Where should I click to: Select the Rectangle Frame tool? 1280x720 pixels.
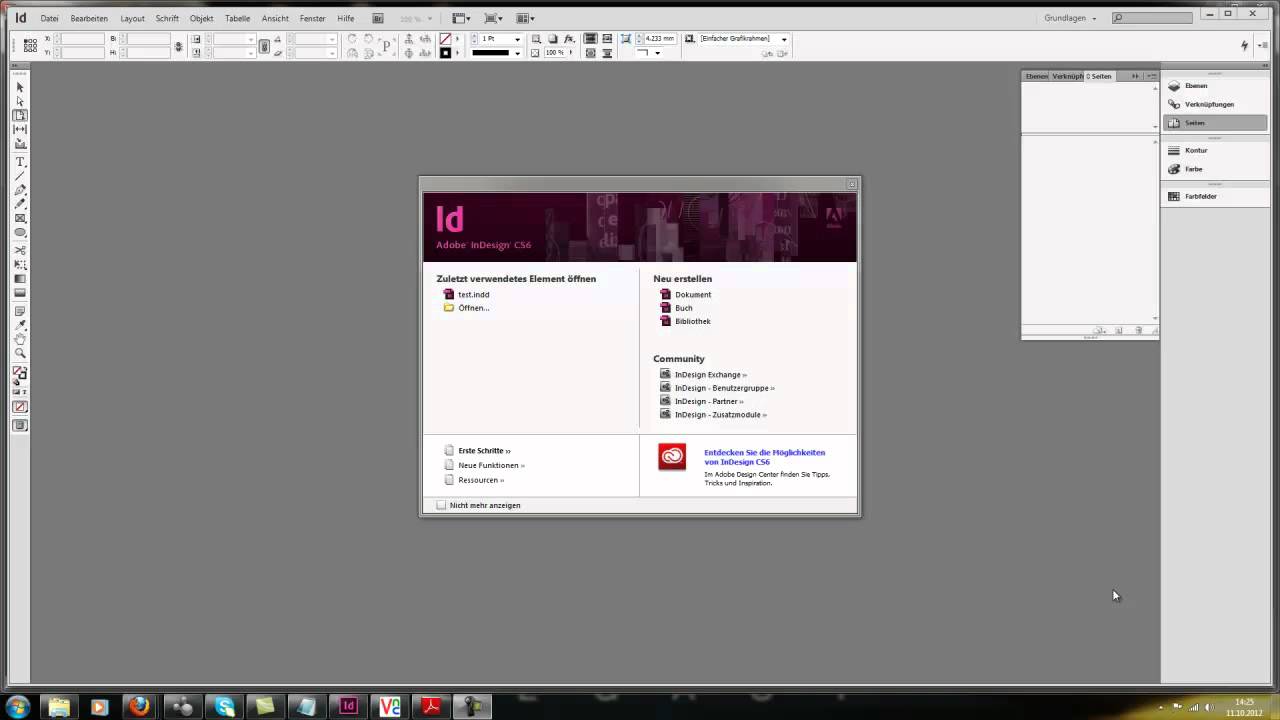[x=20, y=218]
